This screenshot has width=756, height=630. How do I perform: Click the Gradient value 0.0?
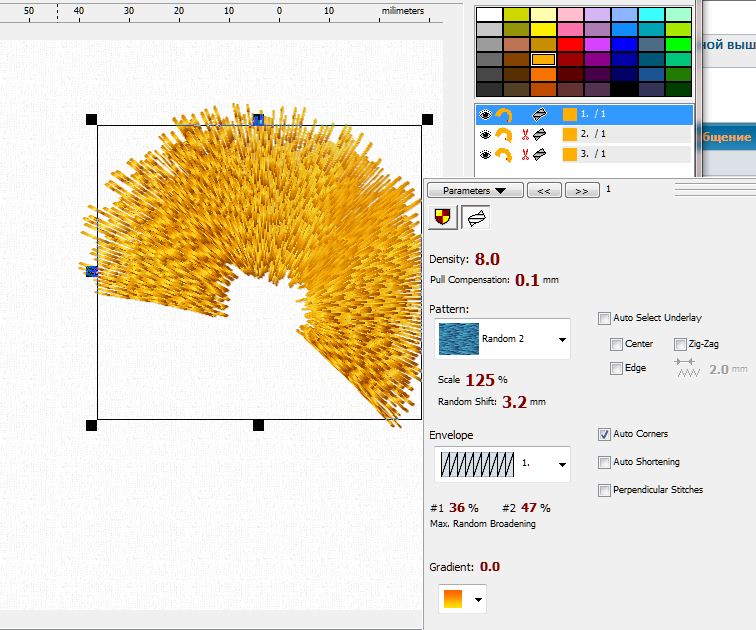tap(490, 567)
